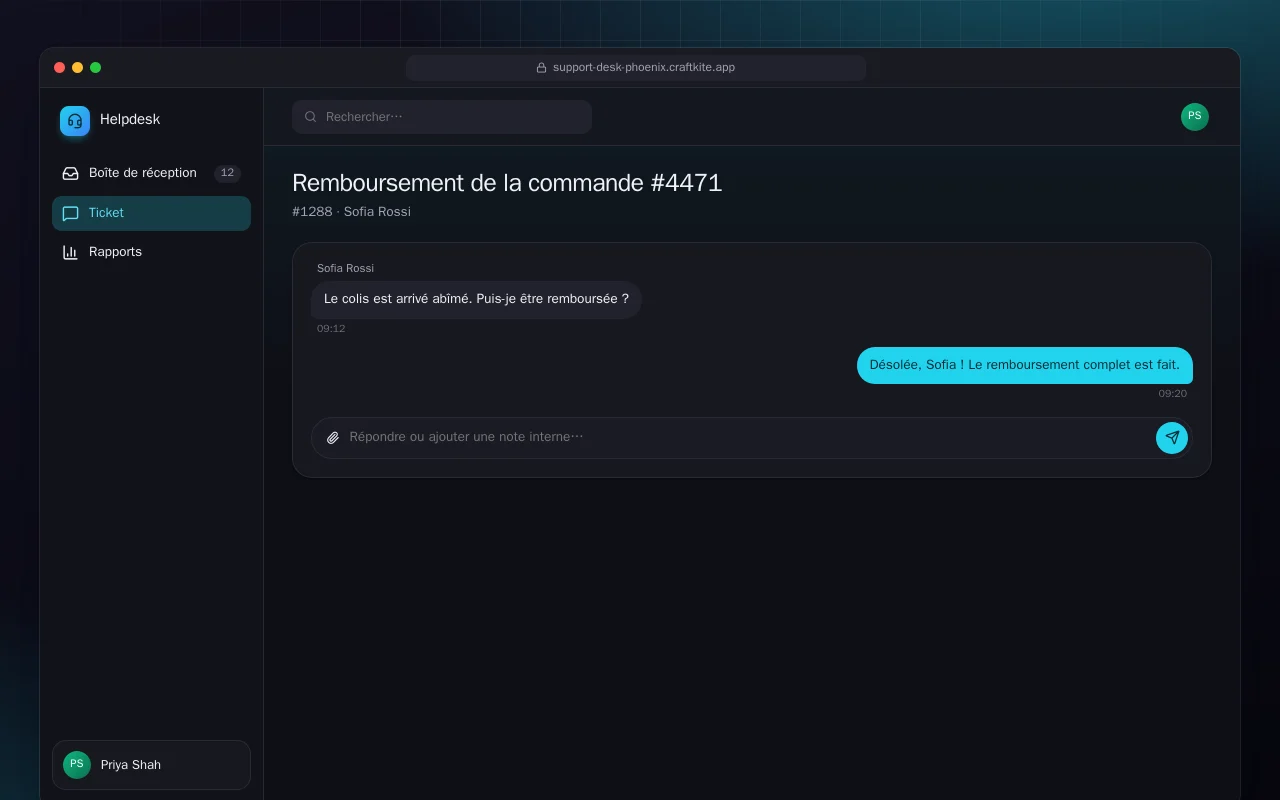The height and width of the screenshot is (800, 1280).
Task: Click the Ticket chat bubble icon
Action: click(x=70, y=213)
